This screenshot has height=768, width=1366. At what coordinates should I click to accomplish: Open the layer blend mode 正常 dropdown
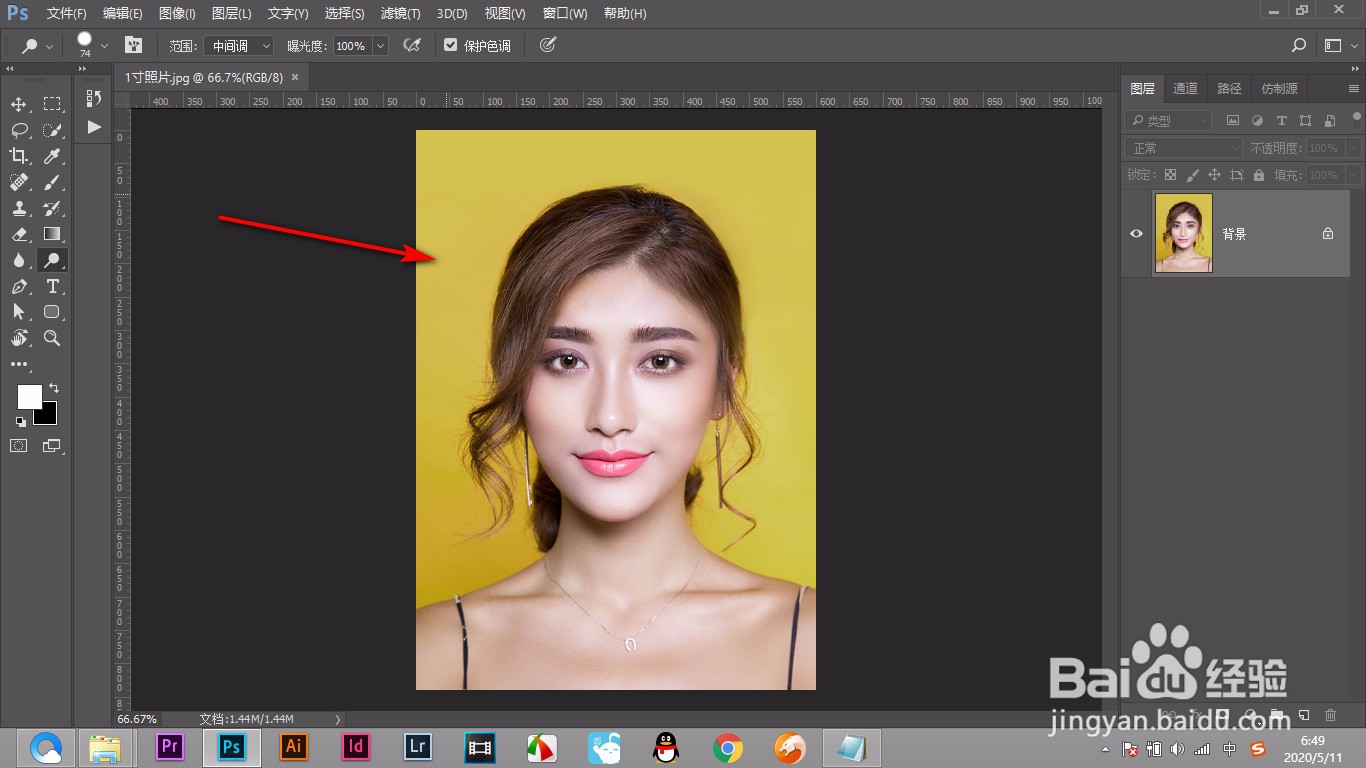tap(1184, 148)
